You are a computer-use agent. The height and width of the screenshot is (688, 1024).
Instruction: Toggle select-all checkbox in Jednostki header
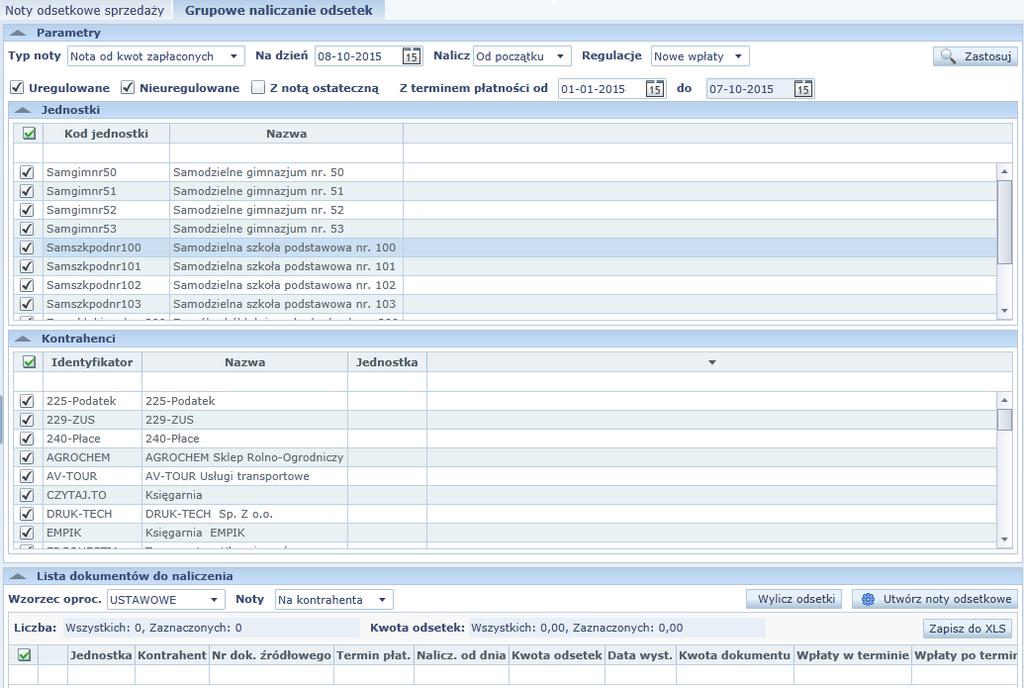click(29, 133)
